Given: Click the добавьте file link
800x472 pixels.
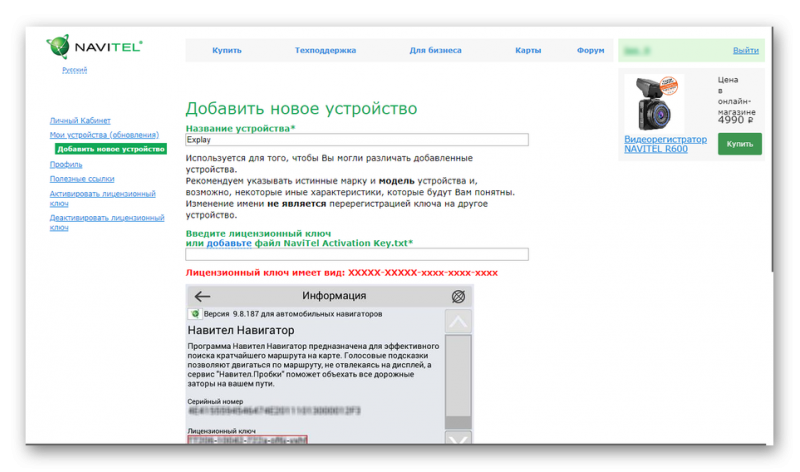Looking at the screenshot, I should click(x=229, y=243).
